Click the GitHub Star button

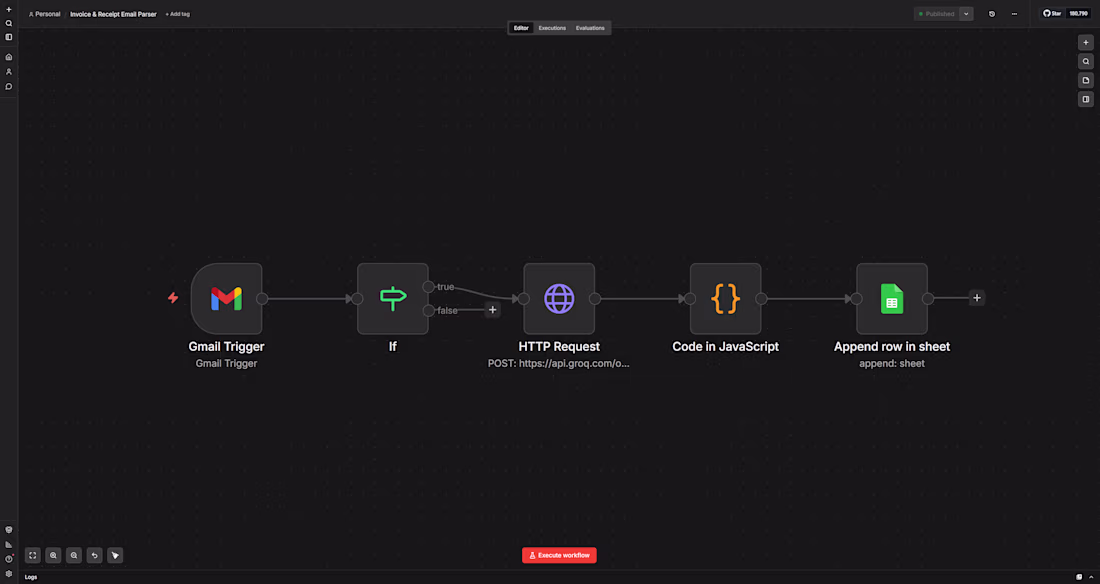(1051, 13)
